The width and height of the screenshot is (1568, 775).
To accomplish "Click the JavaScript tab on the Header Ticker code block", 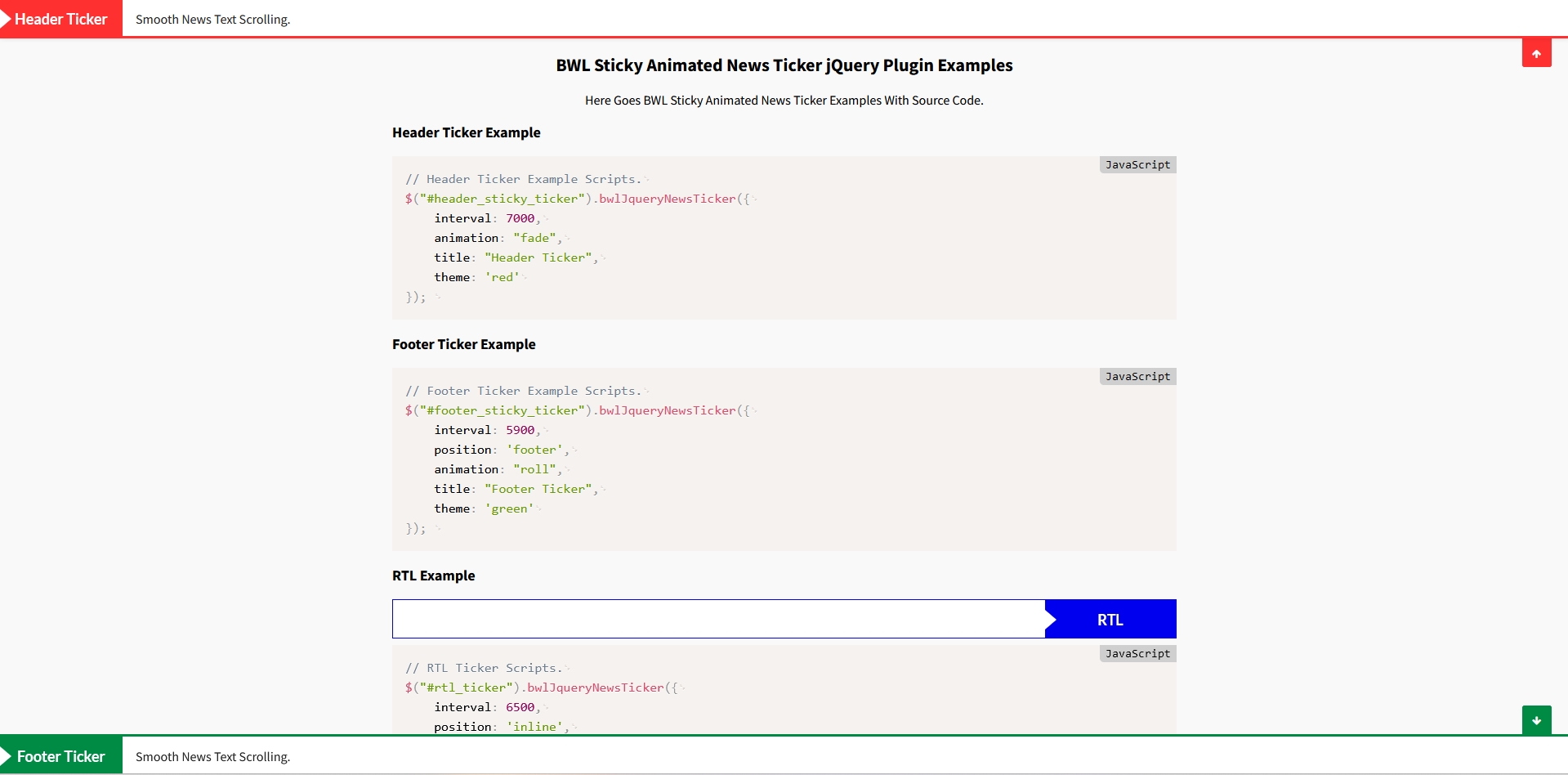I will tap(1137, 164).
